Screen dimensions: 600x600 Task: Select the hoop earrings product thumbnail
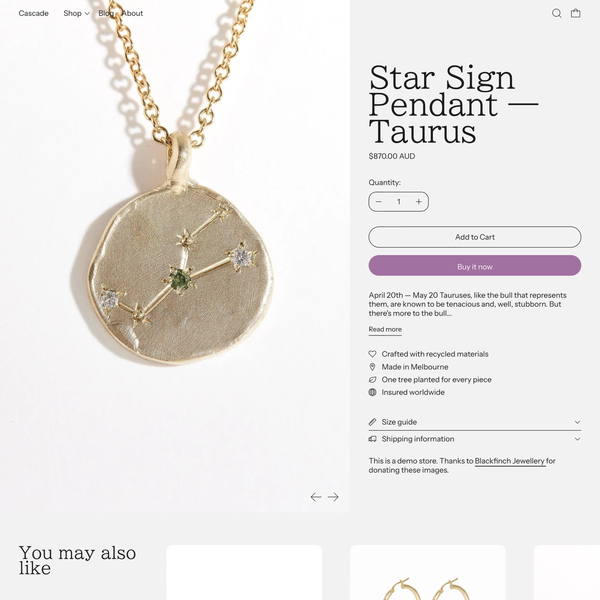tap(428, 572)
